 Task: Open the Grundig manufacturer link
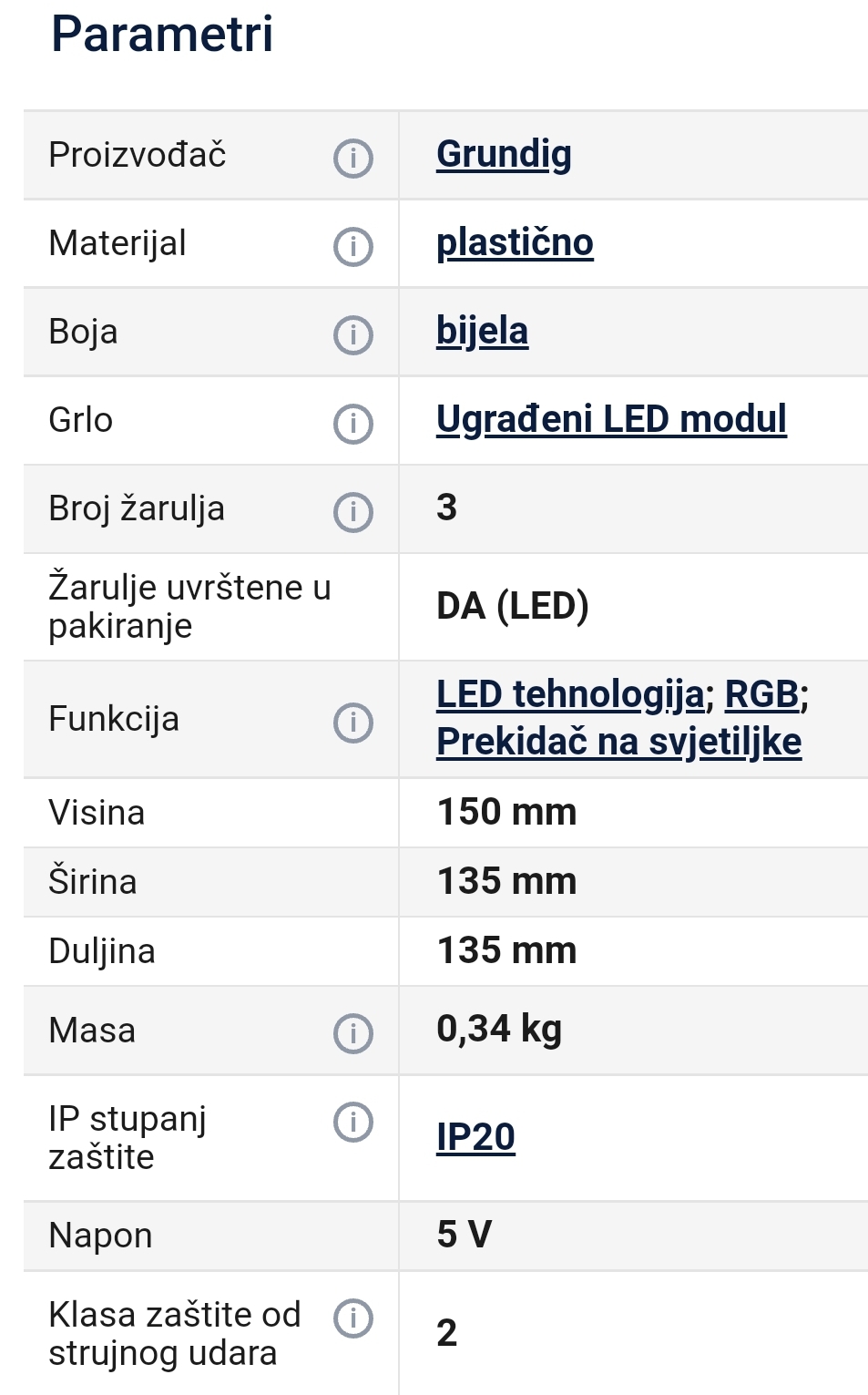point(504,154)
